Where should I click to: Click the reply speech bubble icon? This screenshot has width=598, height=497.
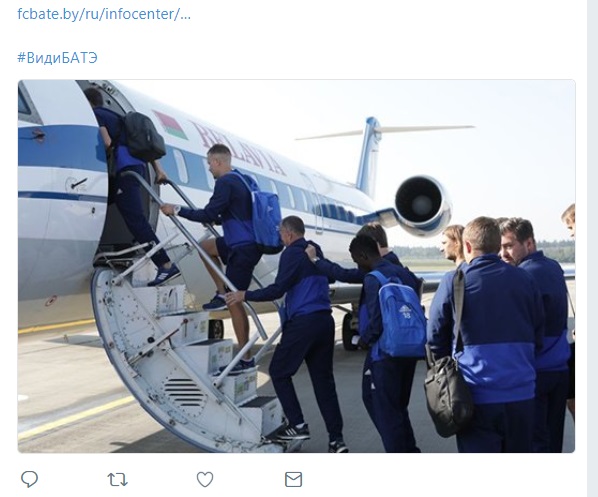point(29,479)
